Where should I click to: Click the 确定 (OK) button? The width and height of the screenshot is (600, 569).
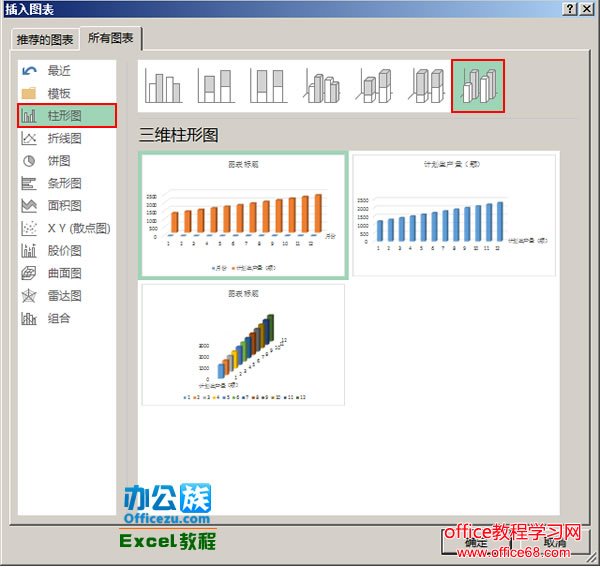pos(476,542)
